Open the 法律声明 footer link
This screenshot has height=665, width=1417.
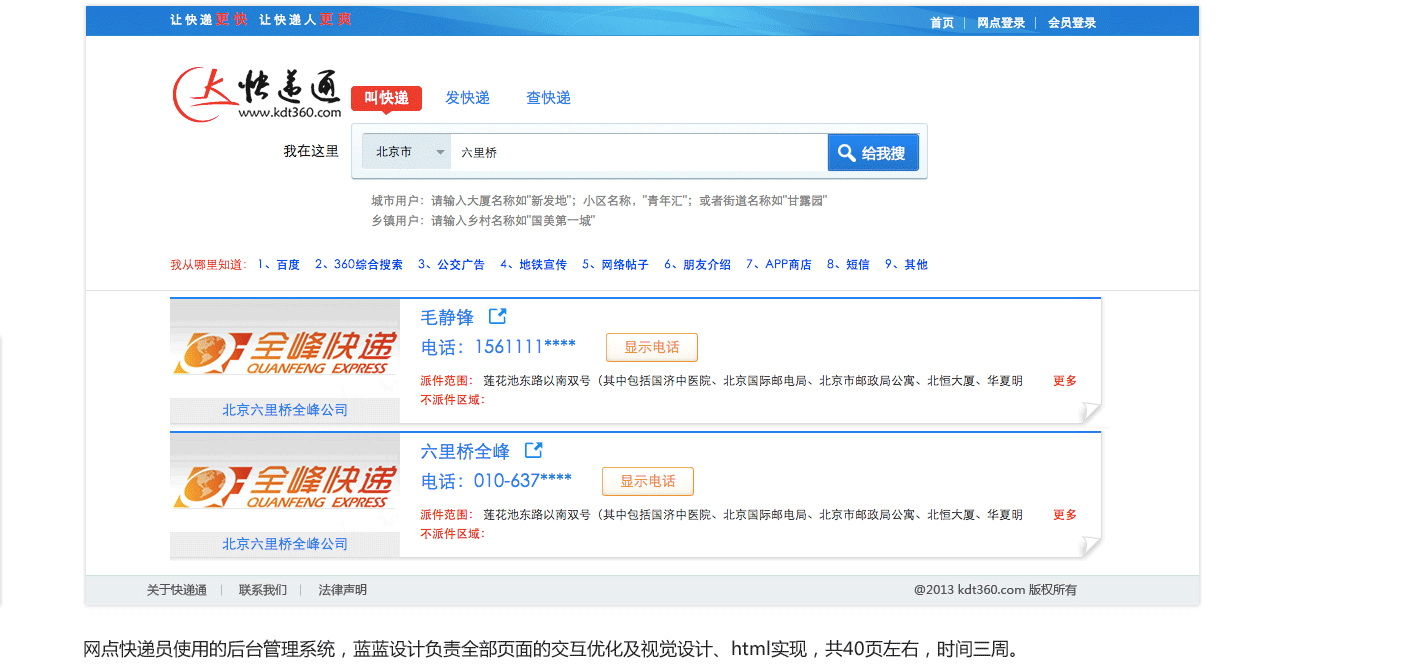point(341,589)
